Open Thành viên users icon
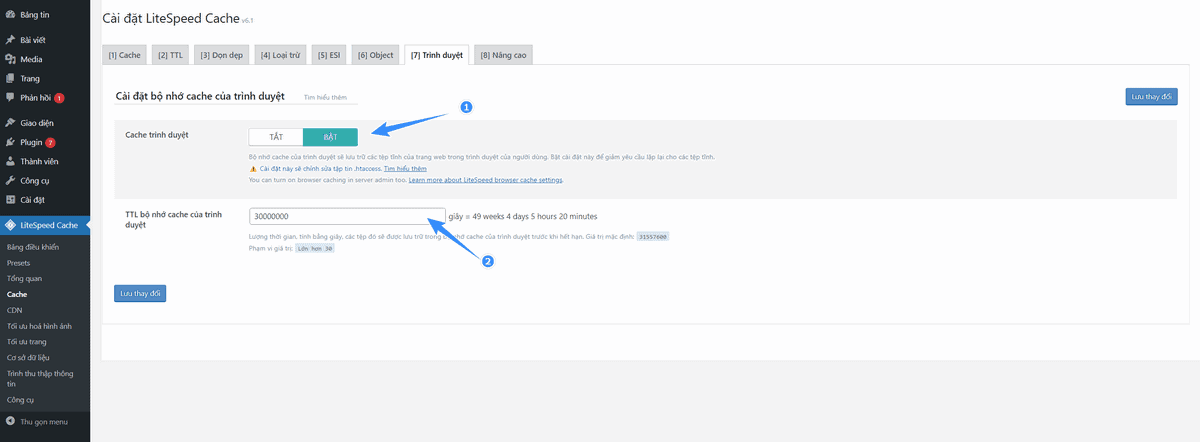 tap(10, 161)
